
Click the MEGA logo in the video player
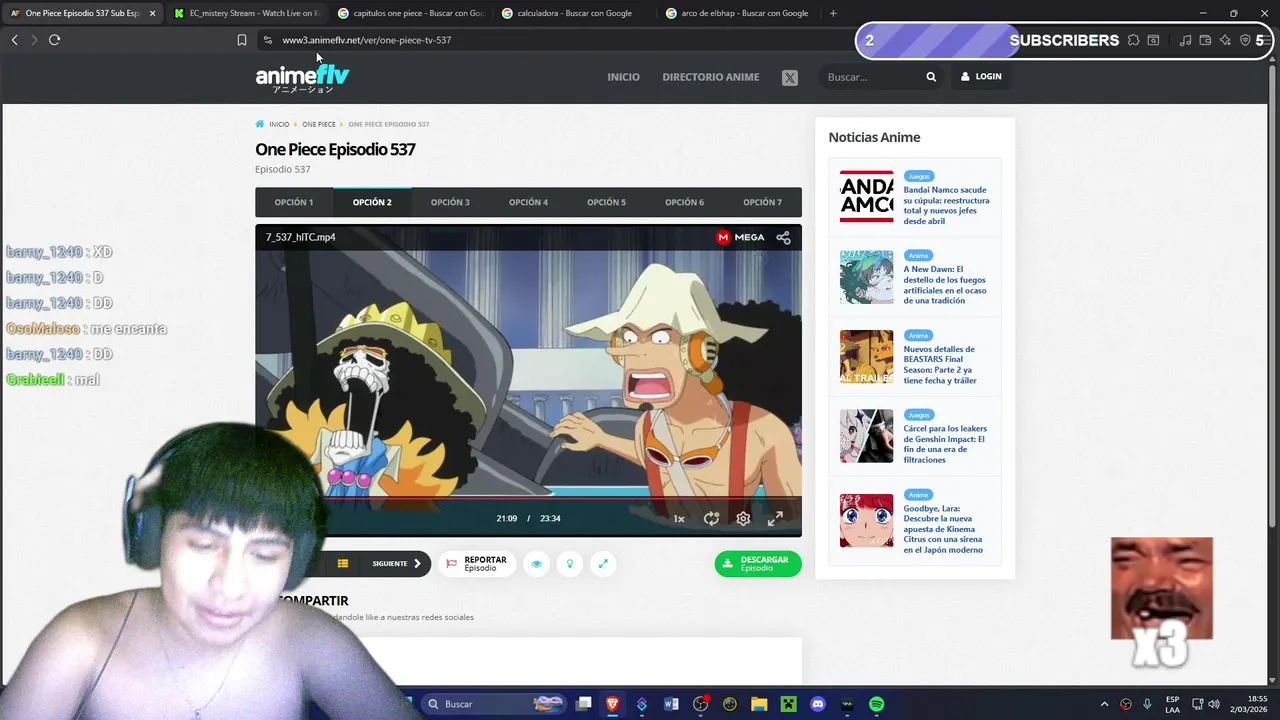(x=740, y=237)
